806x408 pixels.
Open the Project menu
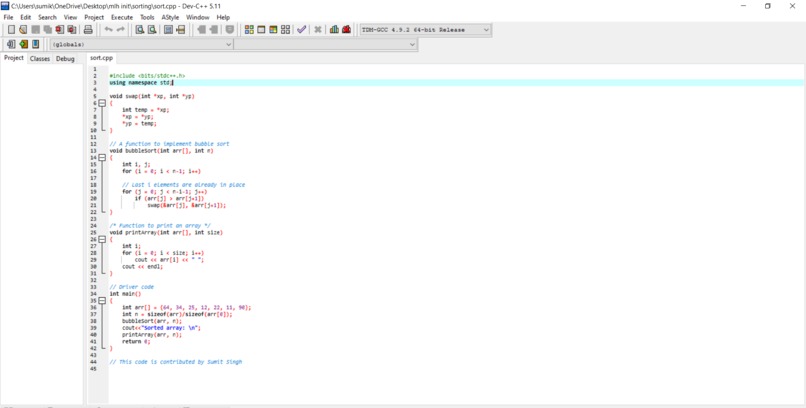point(94,17)
